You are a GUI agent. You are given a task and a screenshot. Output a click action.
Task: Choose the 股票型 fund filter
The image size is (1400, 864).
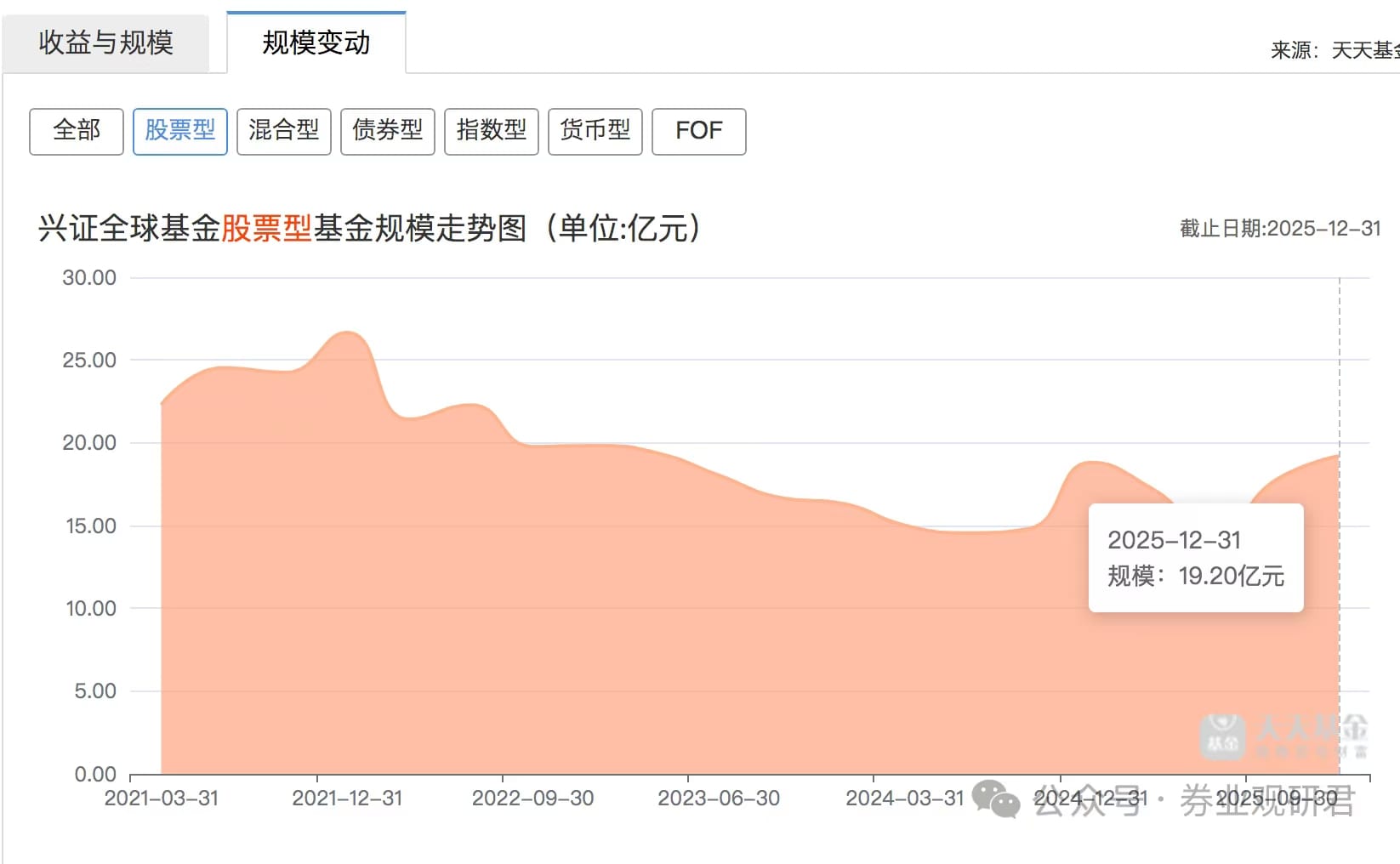tap(180, 131)
